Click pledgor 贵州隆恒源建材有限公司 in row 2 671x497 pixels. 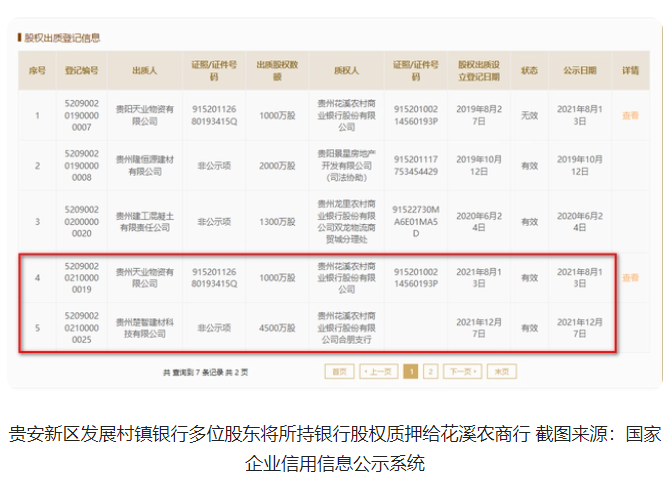coord(145,166)
